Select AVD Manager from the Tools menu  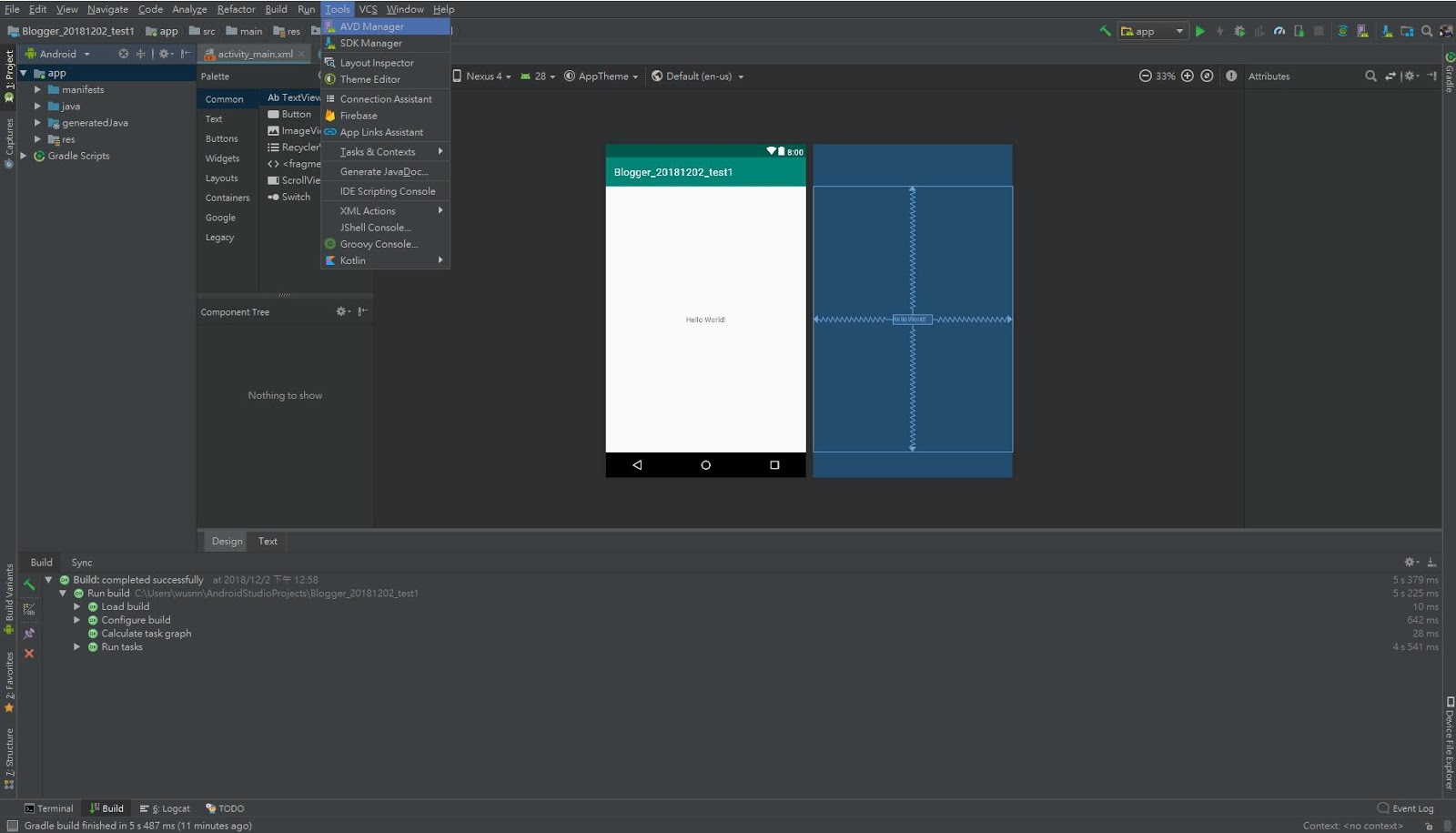click(386, 26)
